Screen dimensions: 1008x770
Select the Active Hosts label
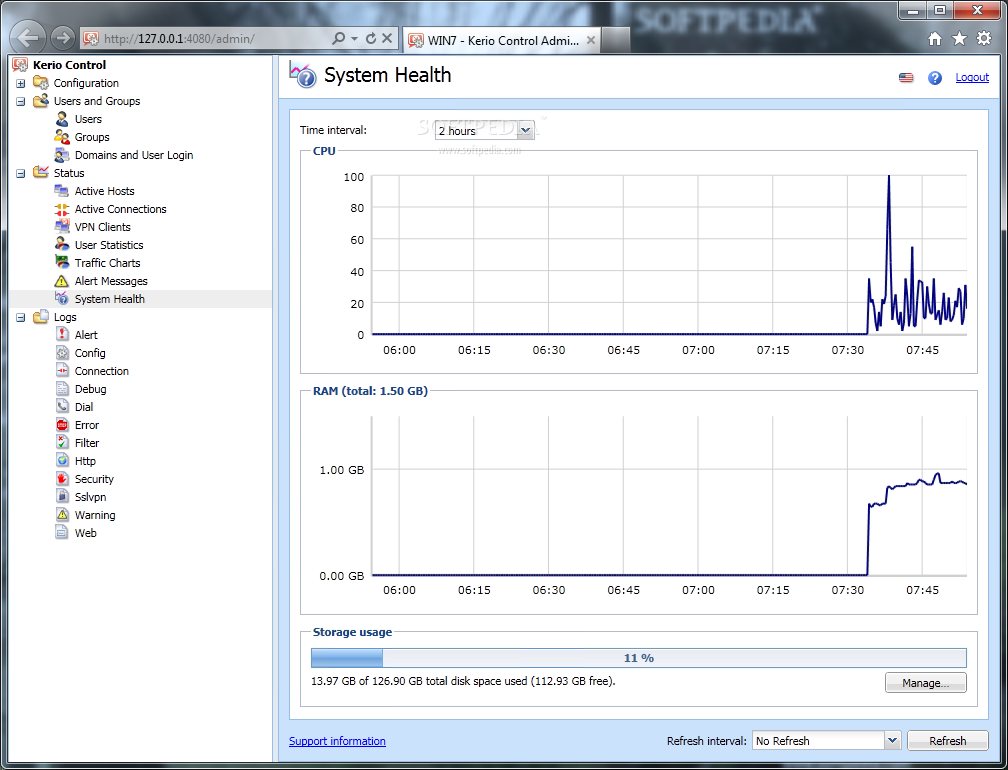click(x=104, y=191)
